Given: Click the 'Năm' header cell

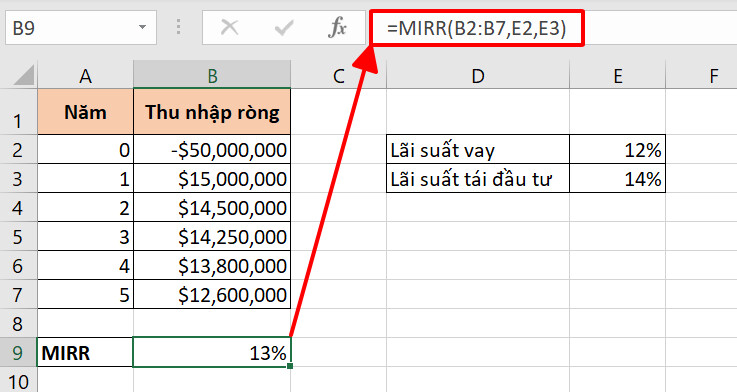Looking at the screenshot, I should click(x=86, y=112).
